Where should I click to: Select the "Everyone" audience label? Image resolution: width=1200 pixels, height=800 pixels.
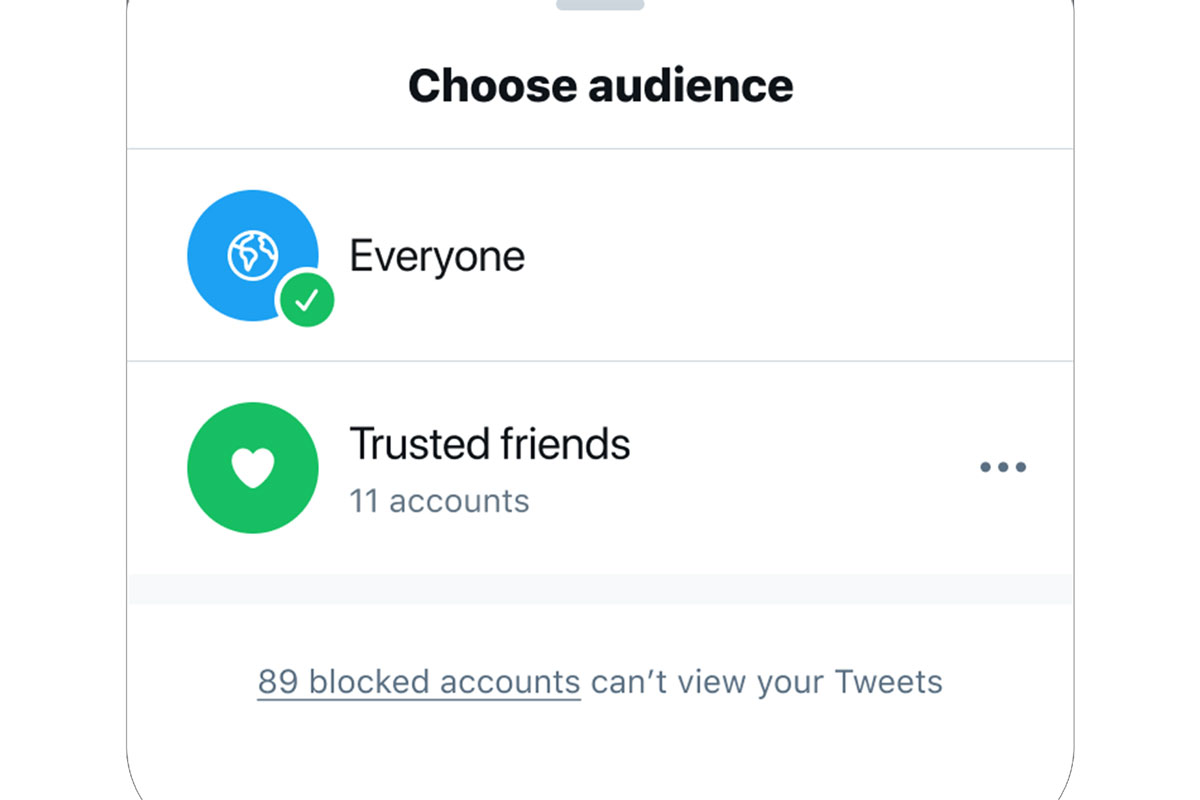point(437,257)
